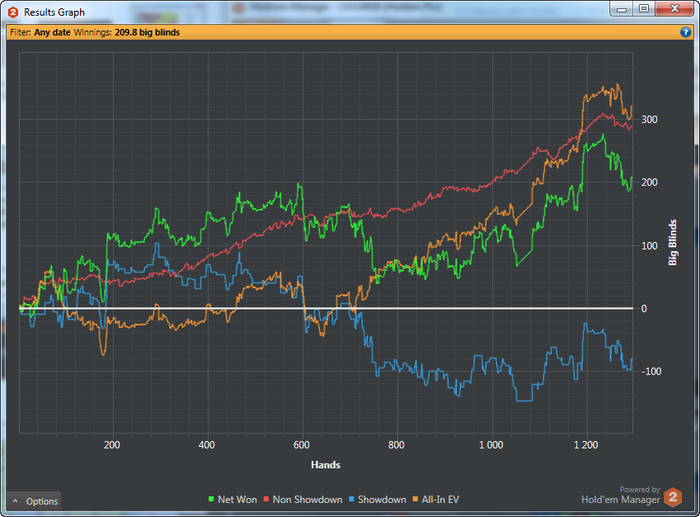Click the red Non Showdown color square
The image size is (700, 517).
267,499
